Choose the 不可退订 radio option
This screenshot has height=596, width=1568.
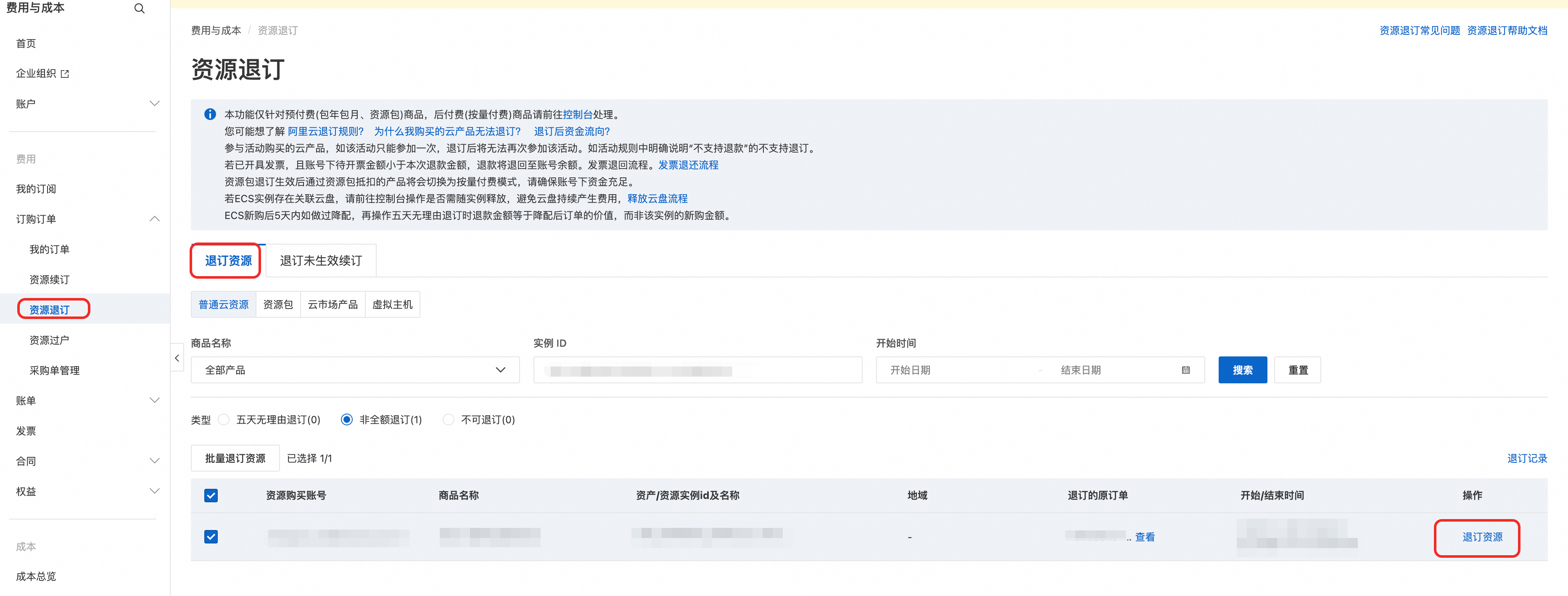[449, 419]
